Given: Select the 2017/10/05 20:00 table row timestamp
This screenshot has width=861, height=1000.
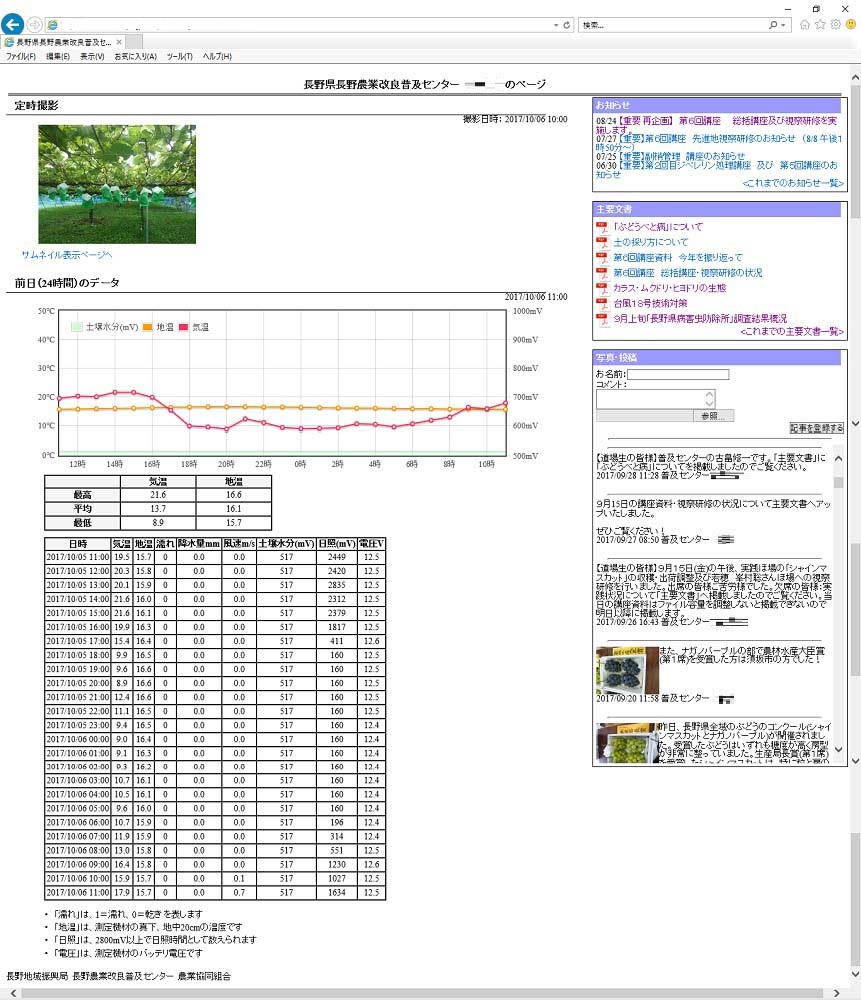Looking at the screenshot, I should tap(78, 683).
